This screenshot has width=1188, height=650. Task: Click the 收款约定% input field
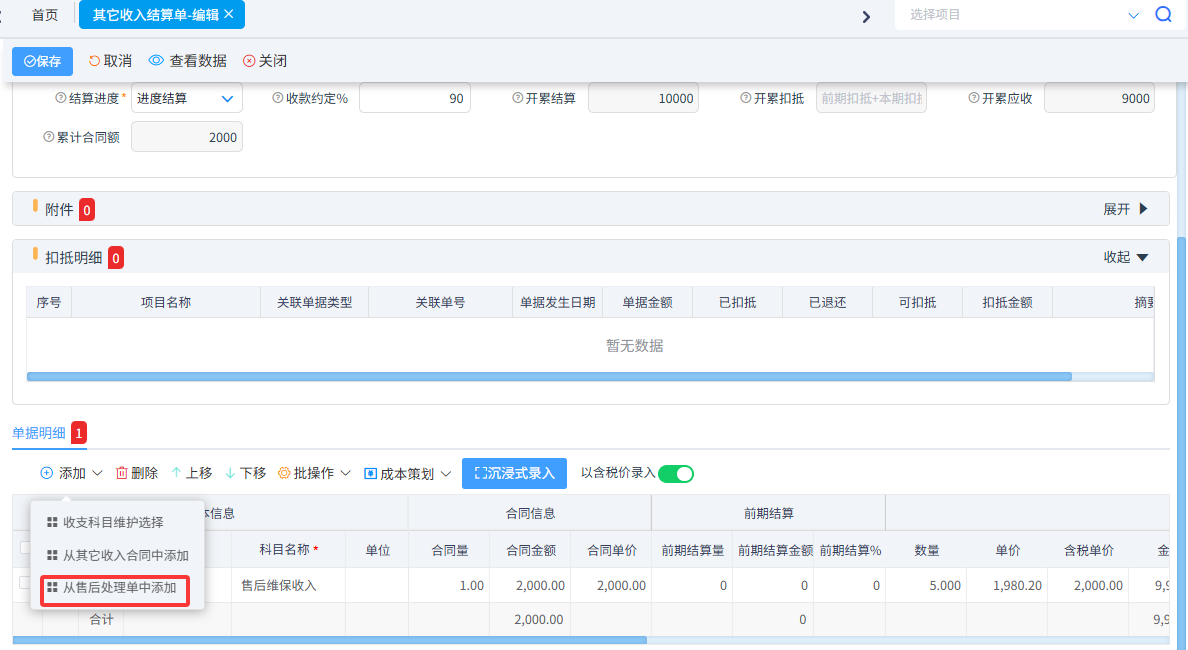pos(415,98)
